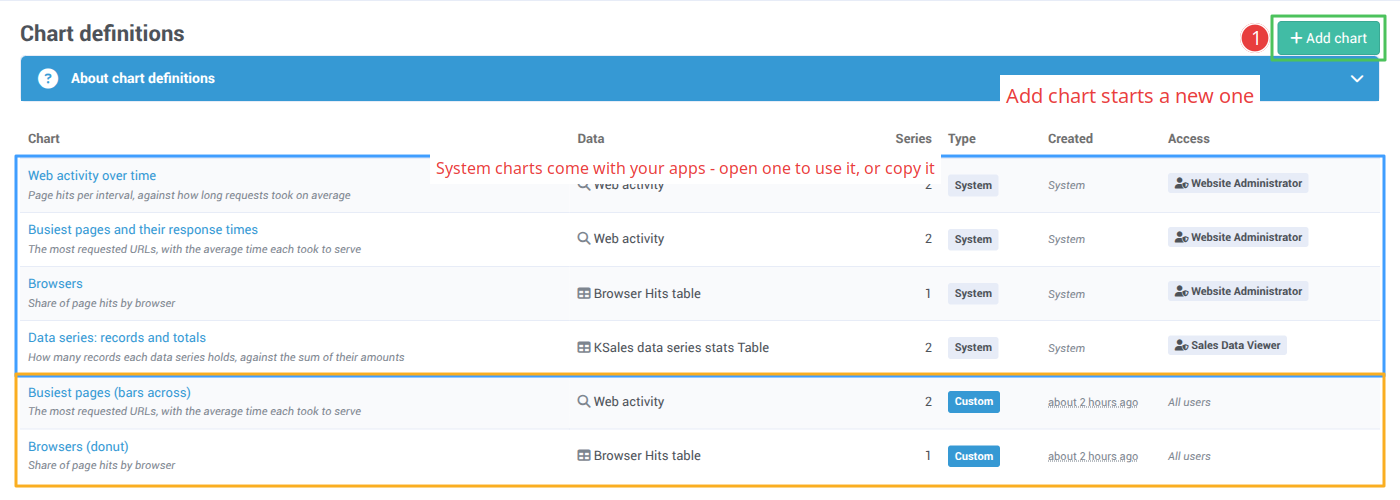Open the Browsers system chart
1400x500 pixels.
click(x=55, y=283)
